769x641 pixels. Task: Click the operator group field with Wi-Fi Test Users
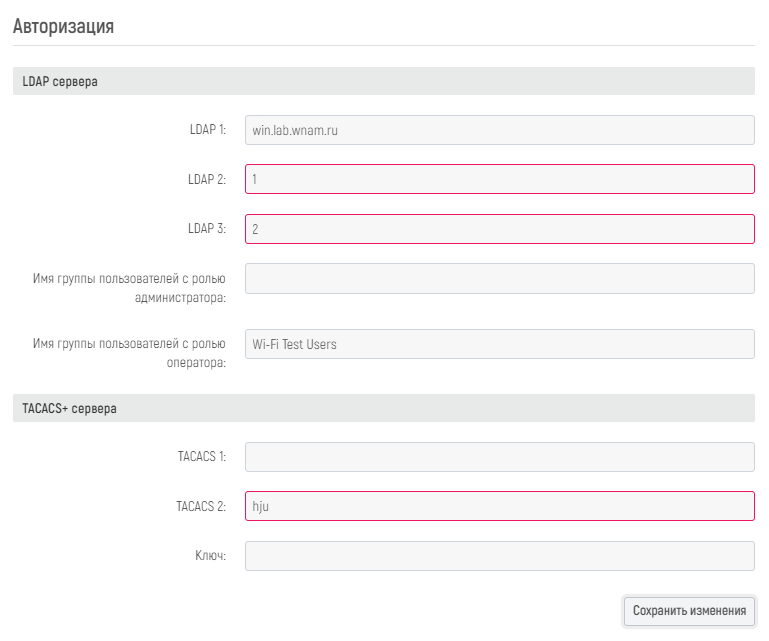coord(499,344)
